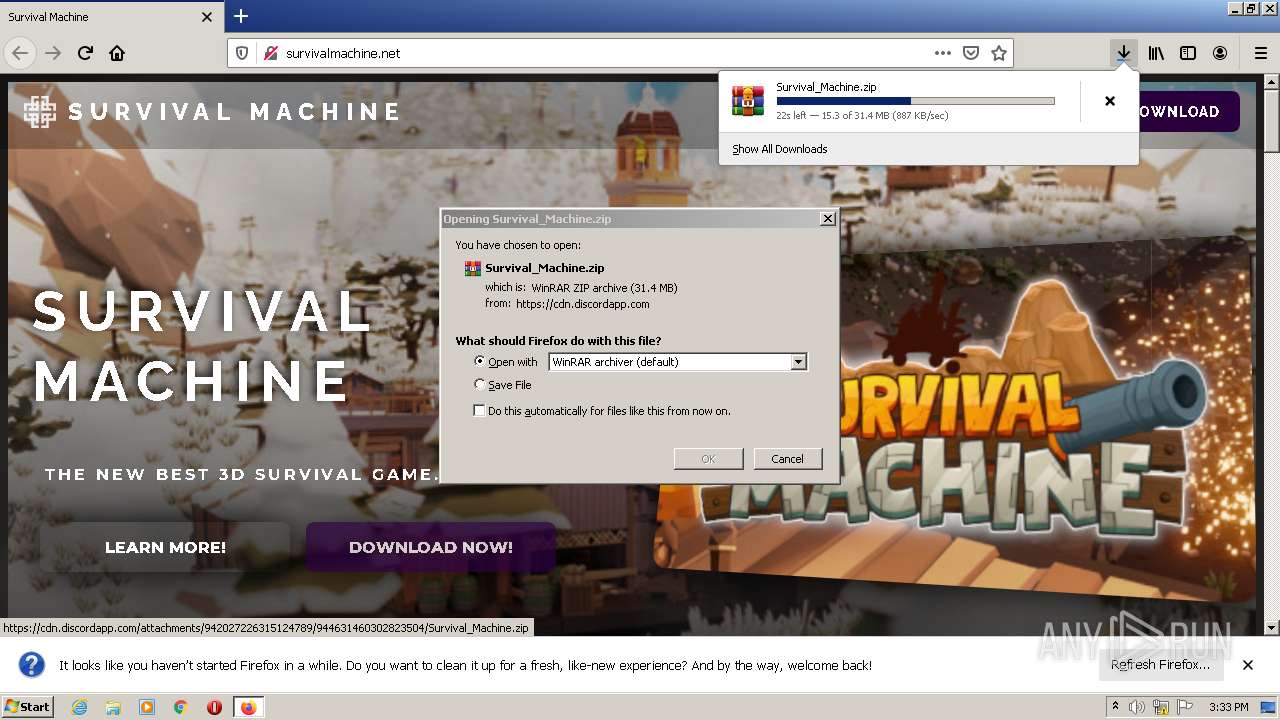The image size is (1280, 720).
Task: Click the address bar URL survivalmachine.net
Action: pos(343,53)
